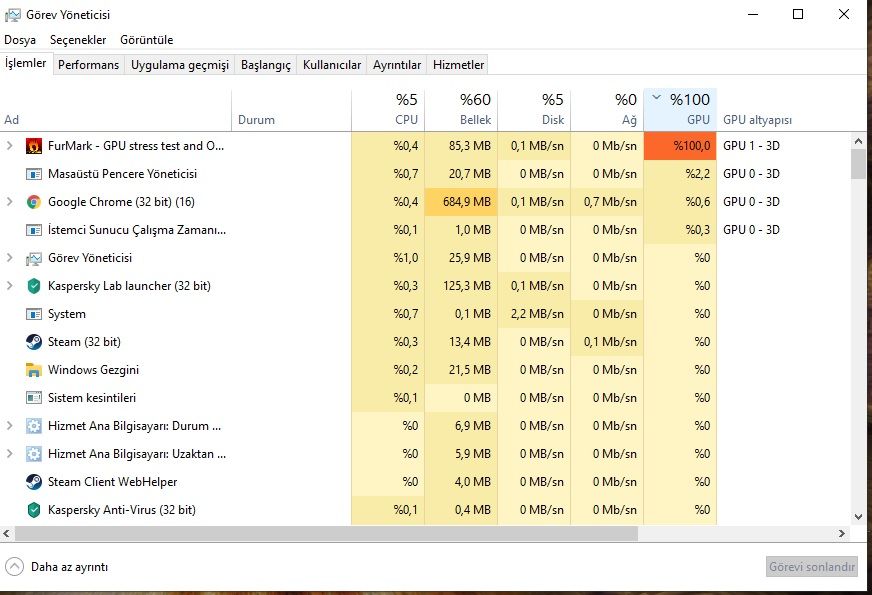Sort by the Bellek column header
Image resolution: width=872 pixels, height=595 pixels.
[x=461, y=110]
